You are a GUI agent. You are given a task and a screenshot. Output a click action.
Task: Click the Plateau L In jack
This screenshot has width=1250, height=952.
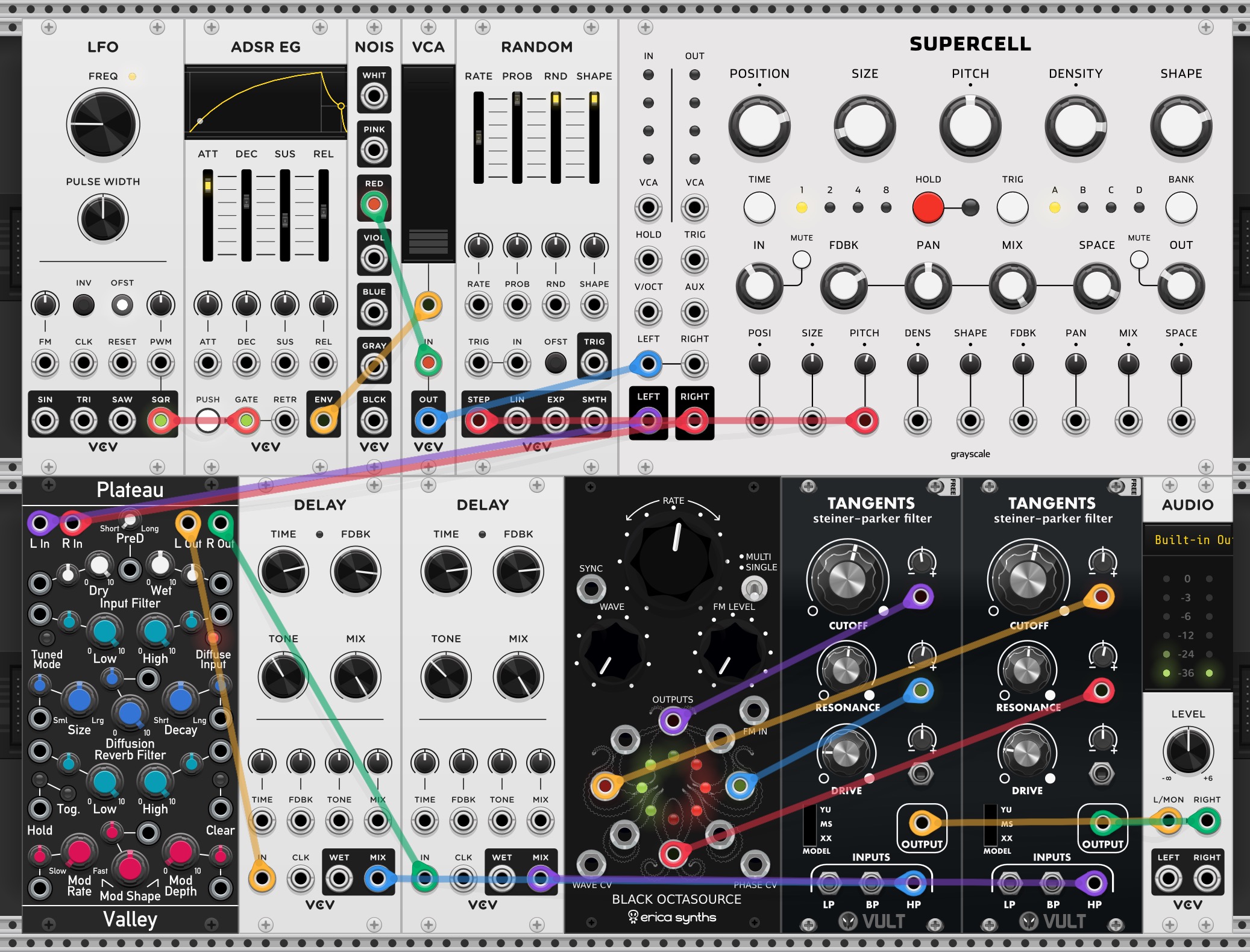click(40, 523)
